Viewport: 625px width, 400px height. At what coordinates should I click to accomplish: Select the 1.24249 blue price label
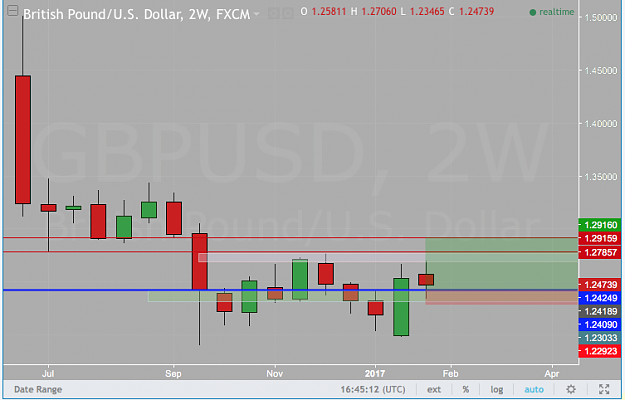coord(600,298)
